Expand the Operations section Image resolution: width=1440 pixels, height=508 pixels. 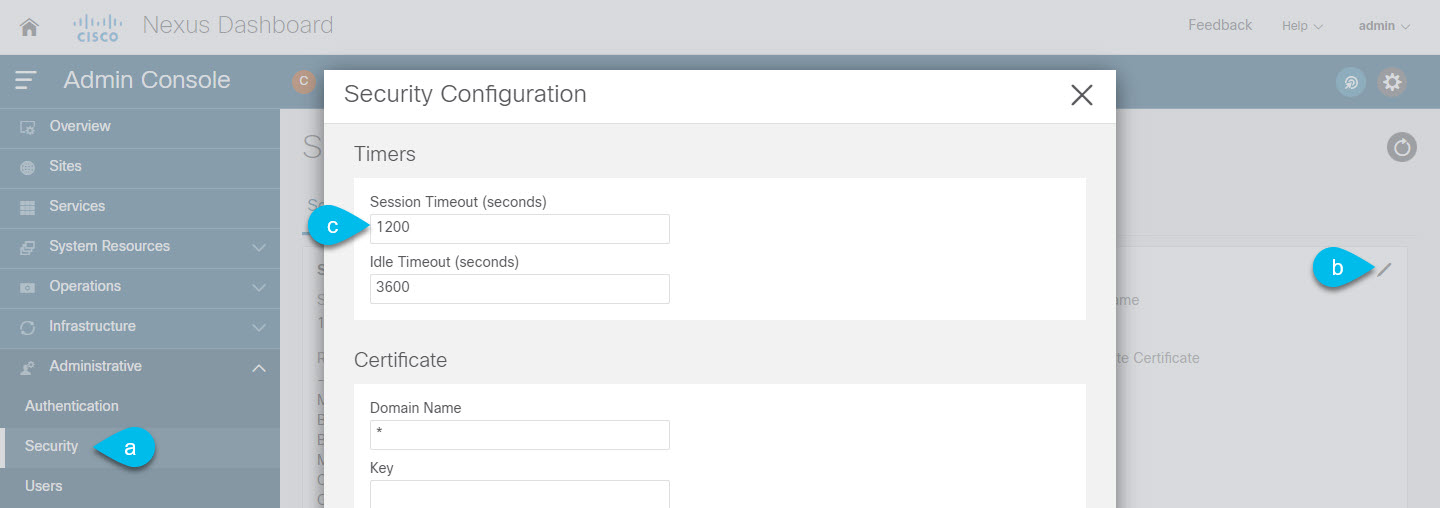point(140,286)
